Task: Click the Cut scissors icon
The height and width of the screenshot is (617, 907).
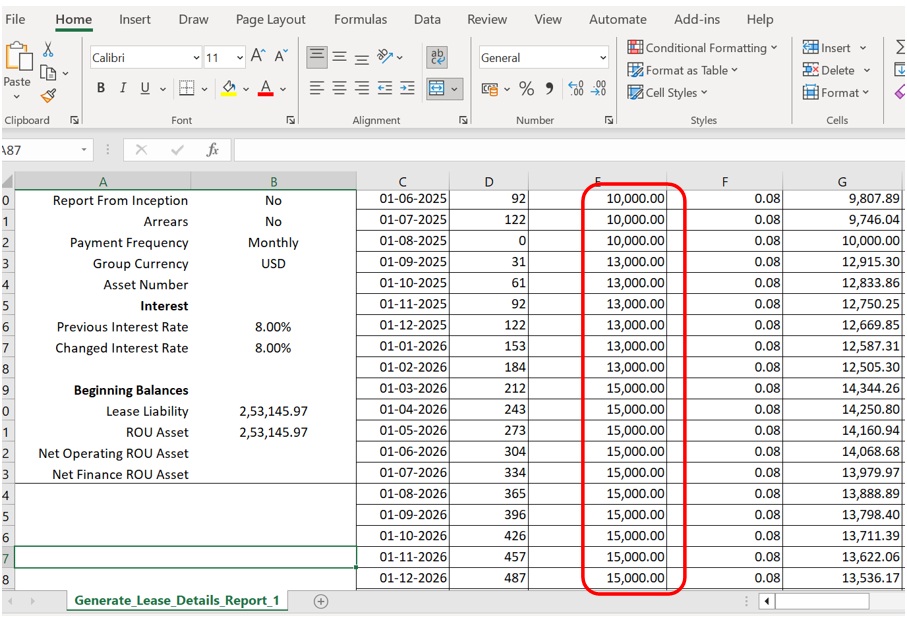Action: point(48,50)
